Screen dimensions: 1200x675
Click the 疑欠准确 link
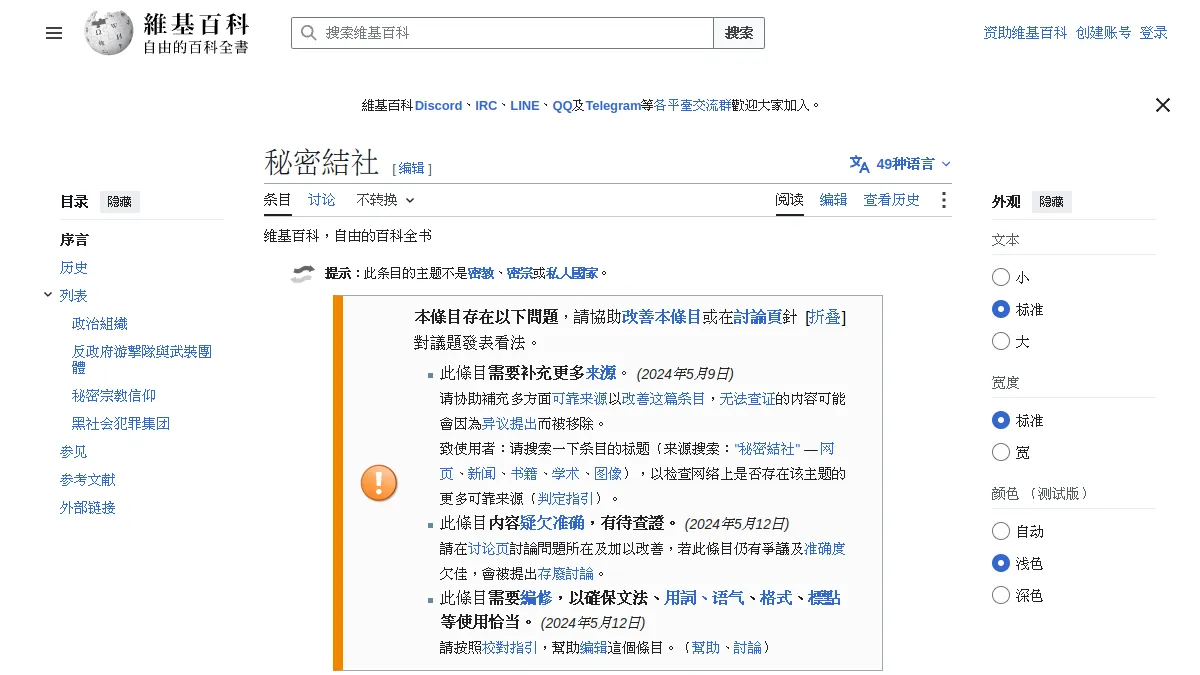coord(552,523)
